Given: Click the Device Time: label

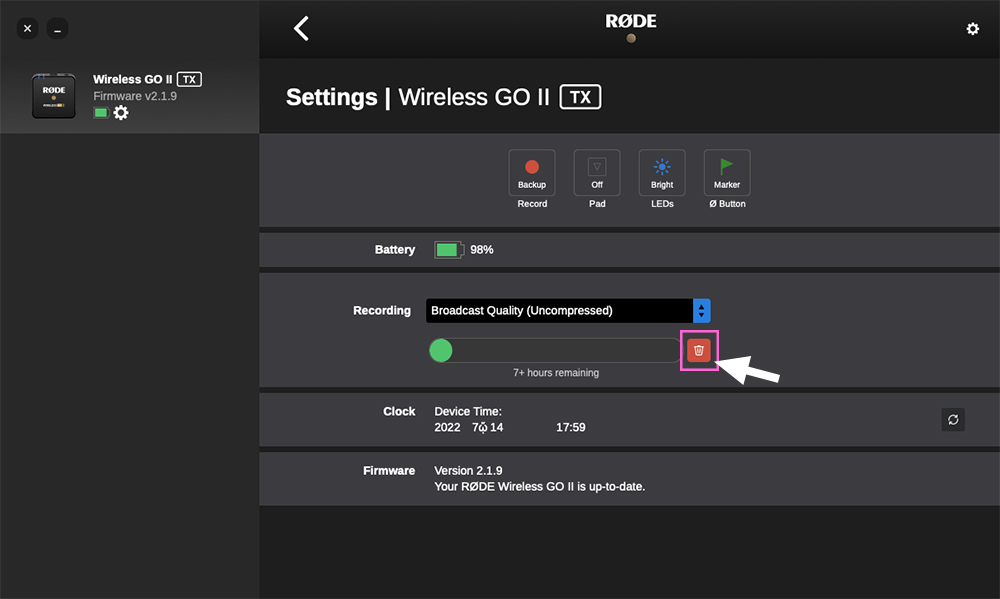Looking at the screenshot, I should pyautogui.click(x=468, y=411).
